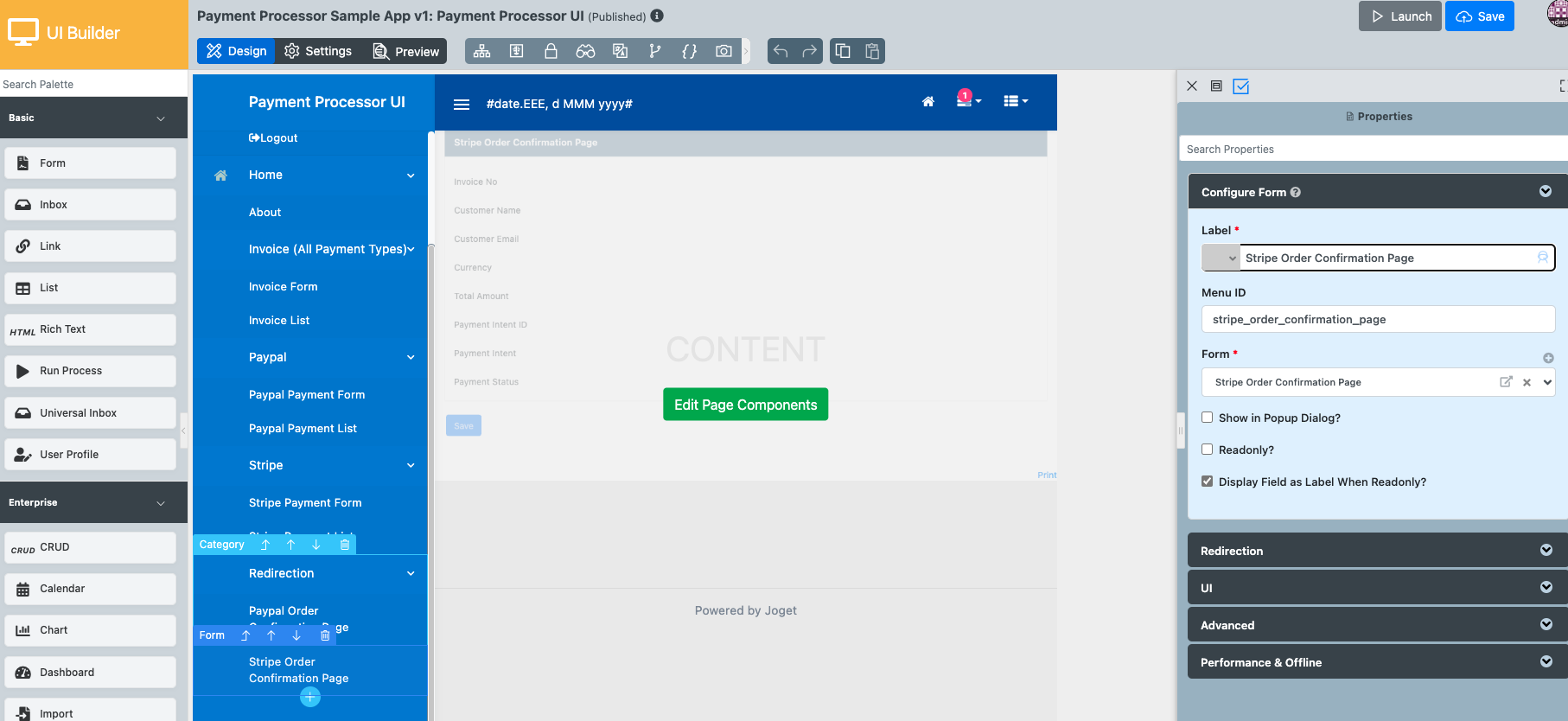Screen dimensions: 1568x721
Task: Expand the UI properties section
Action: pyautogui.click(x=1546, y=588)
